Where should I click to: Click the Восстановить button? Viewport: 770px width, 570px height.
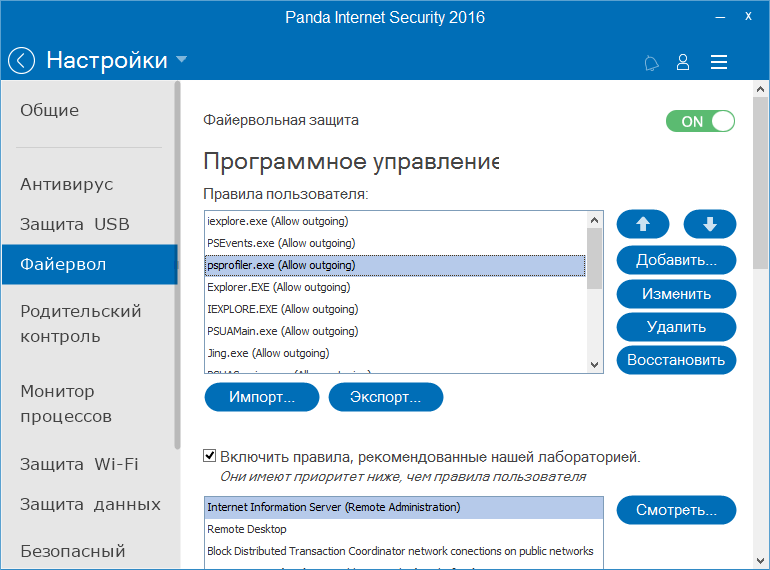click(676, 360)
